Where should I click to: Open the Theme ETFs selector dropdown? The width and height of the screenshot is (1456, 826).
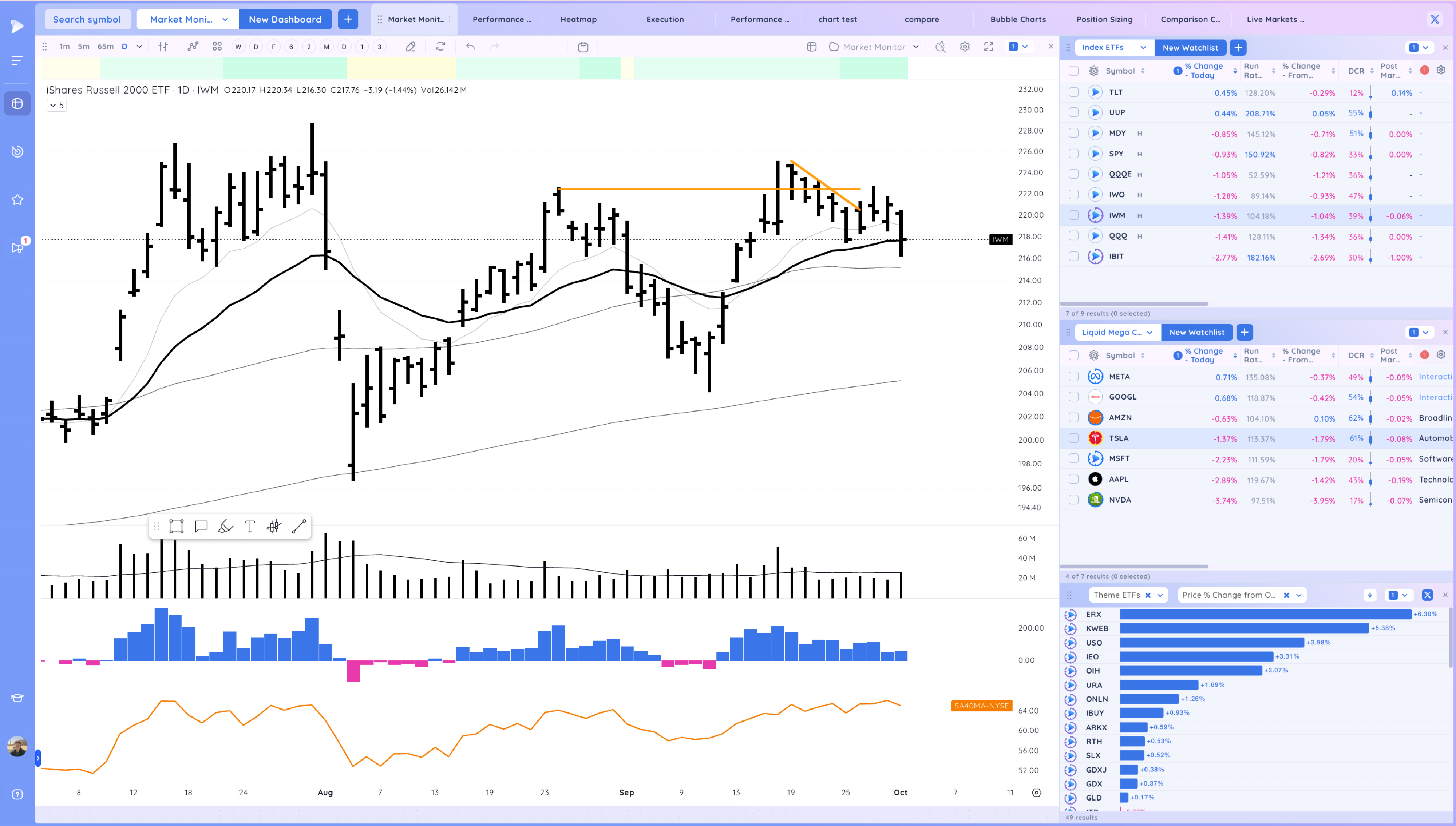pos(1160,595)
